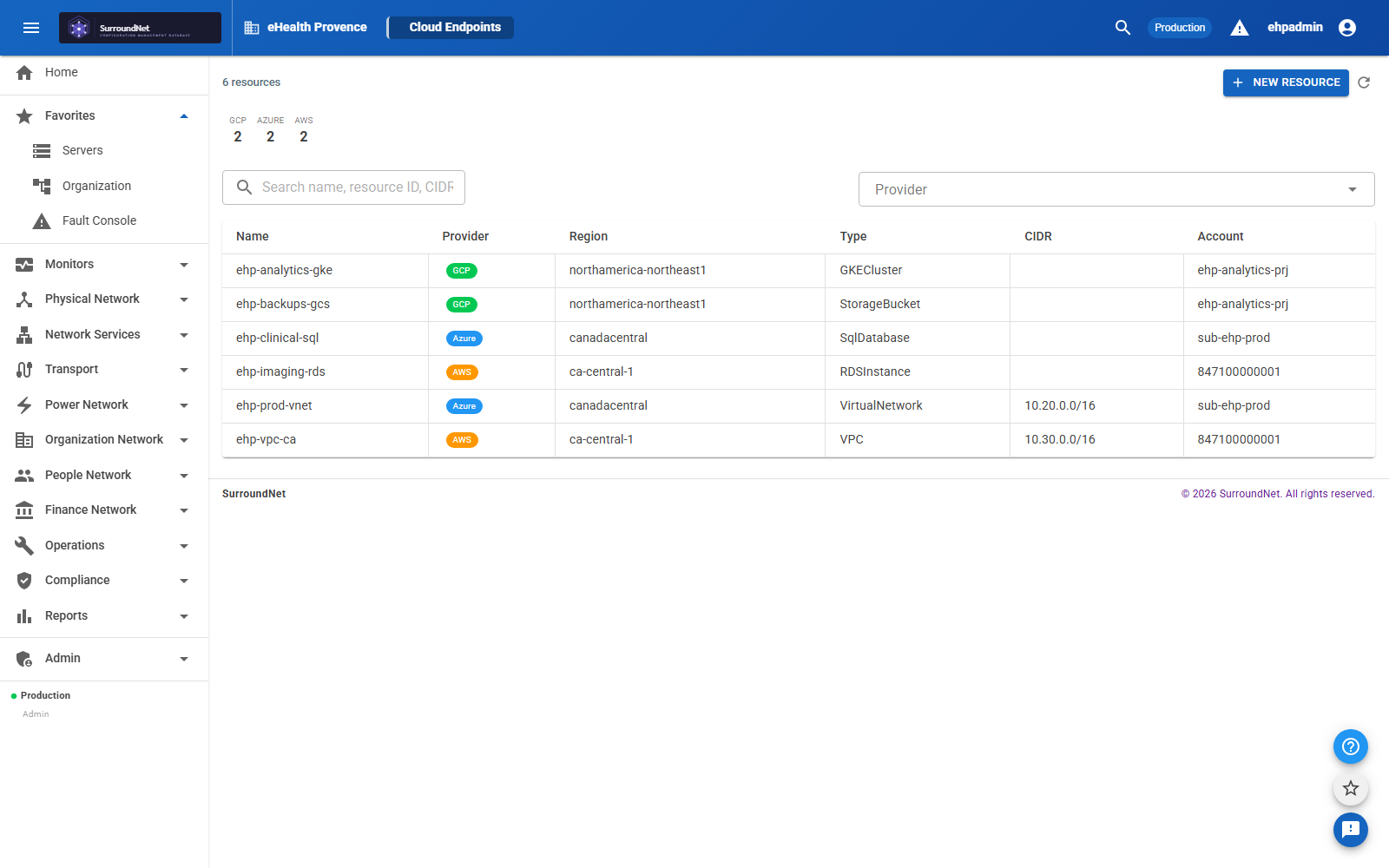Expand the Network Services menu
Image resolution: width=1389 pixels, height=868 pixels.
(104, 334)
